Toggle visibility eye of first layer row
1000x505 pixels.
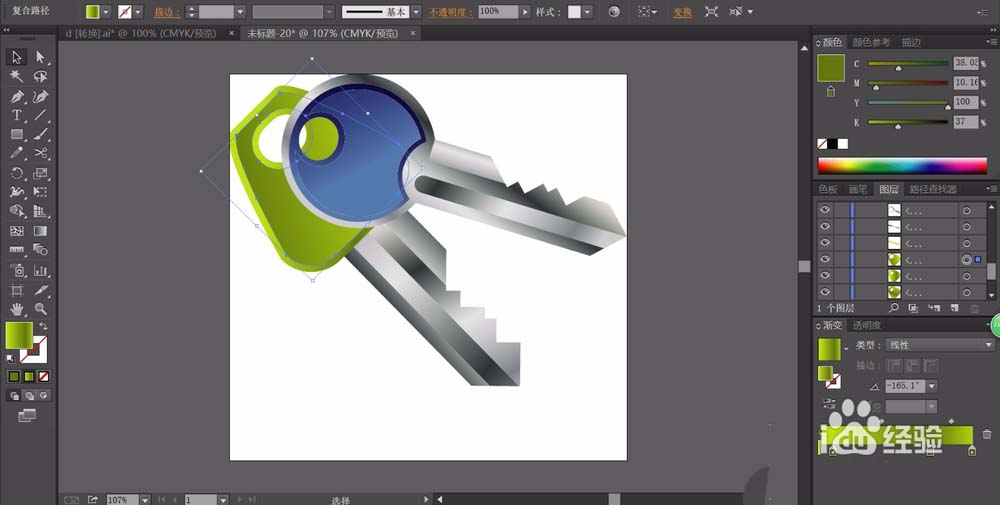click(825, 210)
